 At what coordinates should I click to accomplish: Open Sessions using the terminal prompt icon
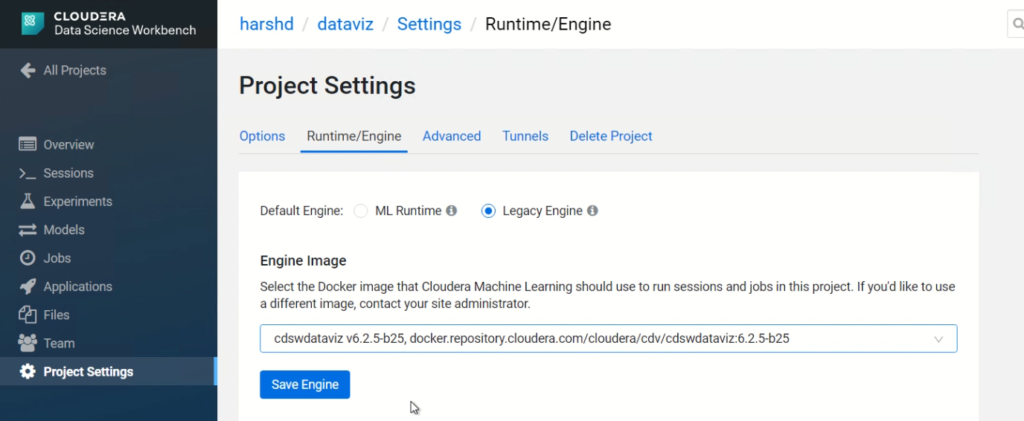(x=27, y=173)
